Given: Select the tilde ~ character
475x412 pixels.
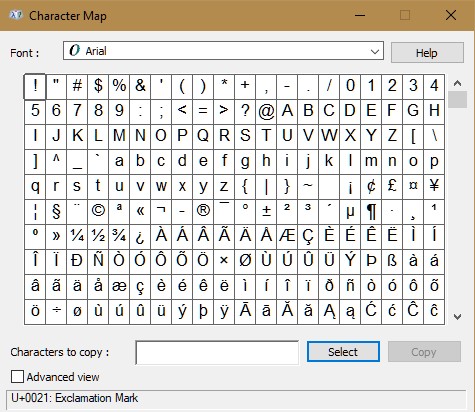Looking at the screenshot, I should point(308,187).
